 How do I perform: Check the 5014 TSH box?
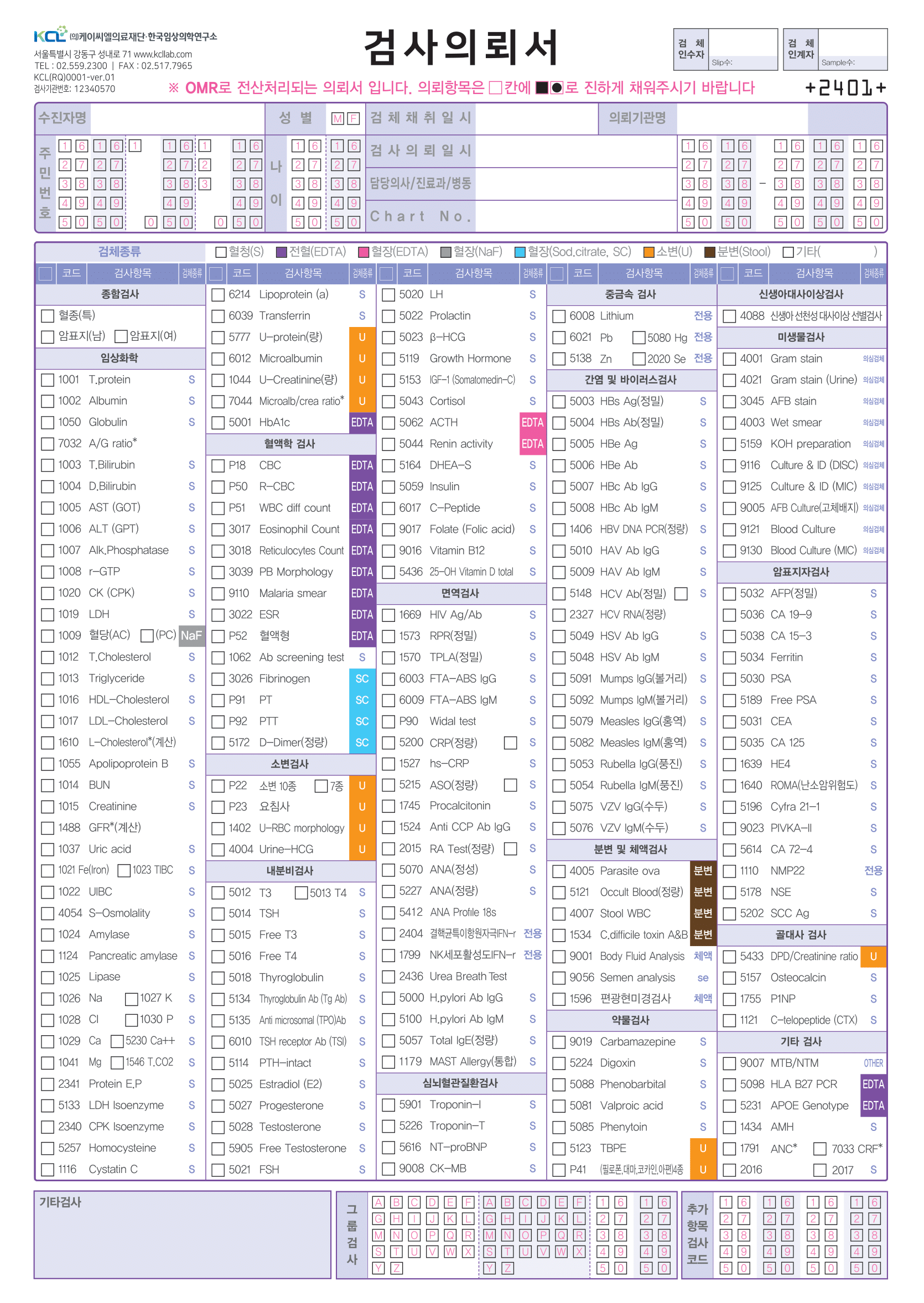[218, 914]
